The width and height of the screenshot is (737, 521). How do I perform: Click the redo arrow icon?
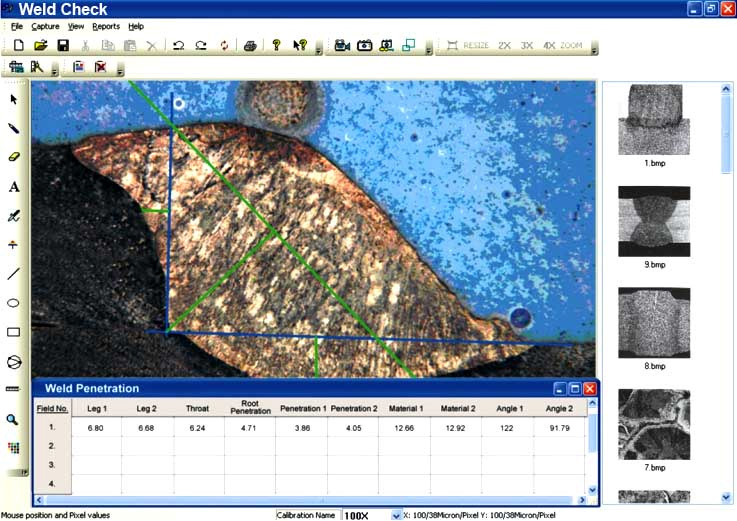click(201, 46)
